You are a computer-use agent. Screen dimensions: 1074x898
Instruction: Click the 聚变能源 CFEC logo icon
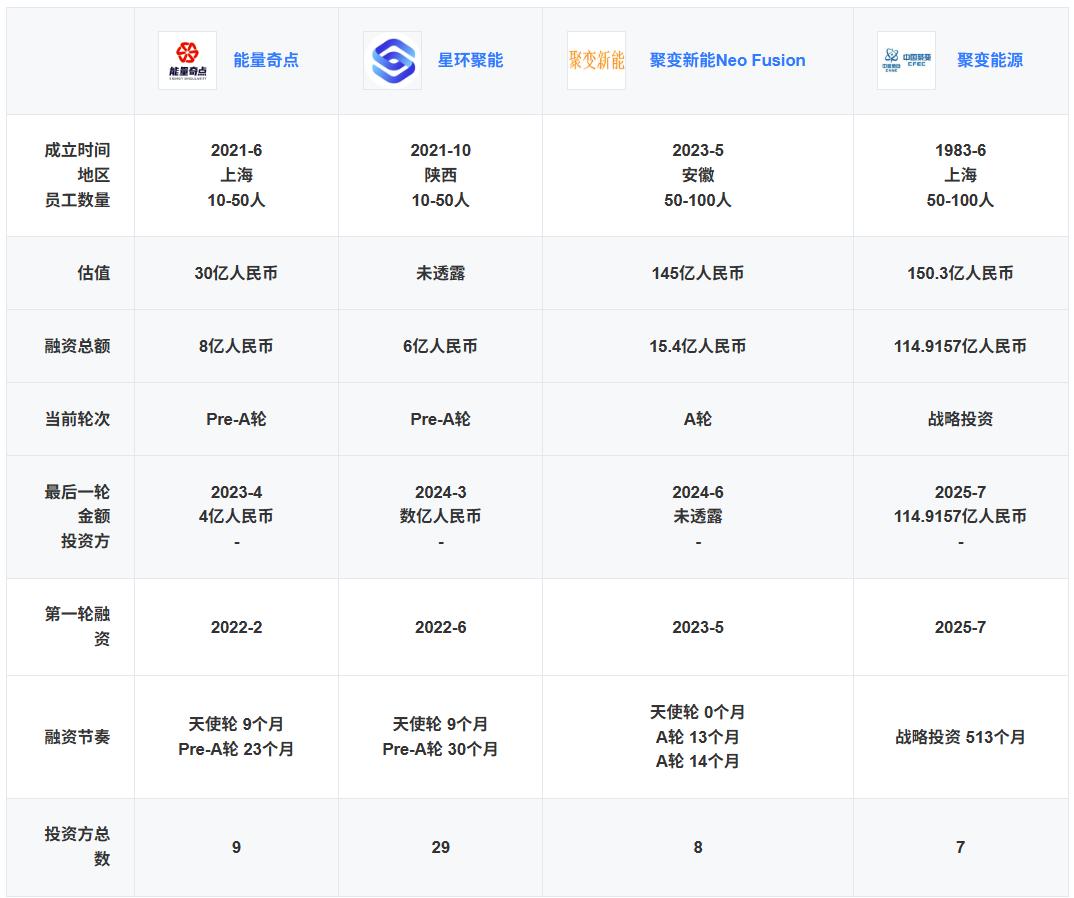[906, 60]
